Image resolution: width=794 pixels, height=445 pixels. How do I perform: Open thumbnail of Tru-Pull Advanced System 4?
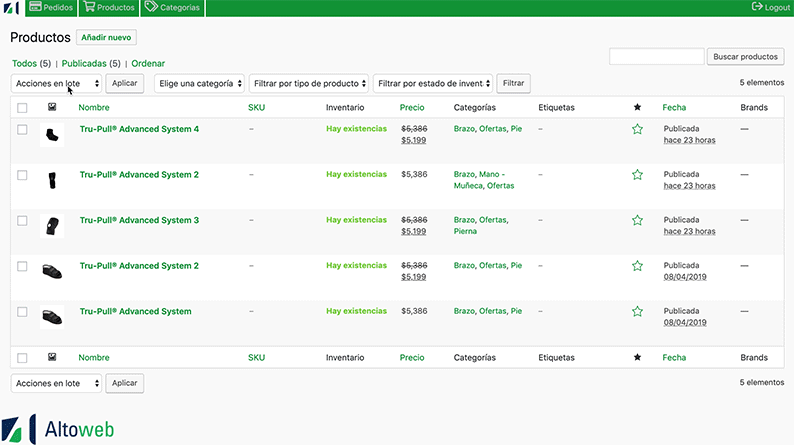pyautogui.click(x=52, y=135)
